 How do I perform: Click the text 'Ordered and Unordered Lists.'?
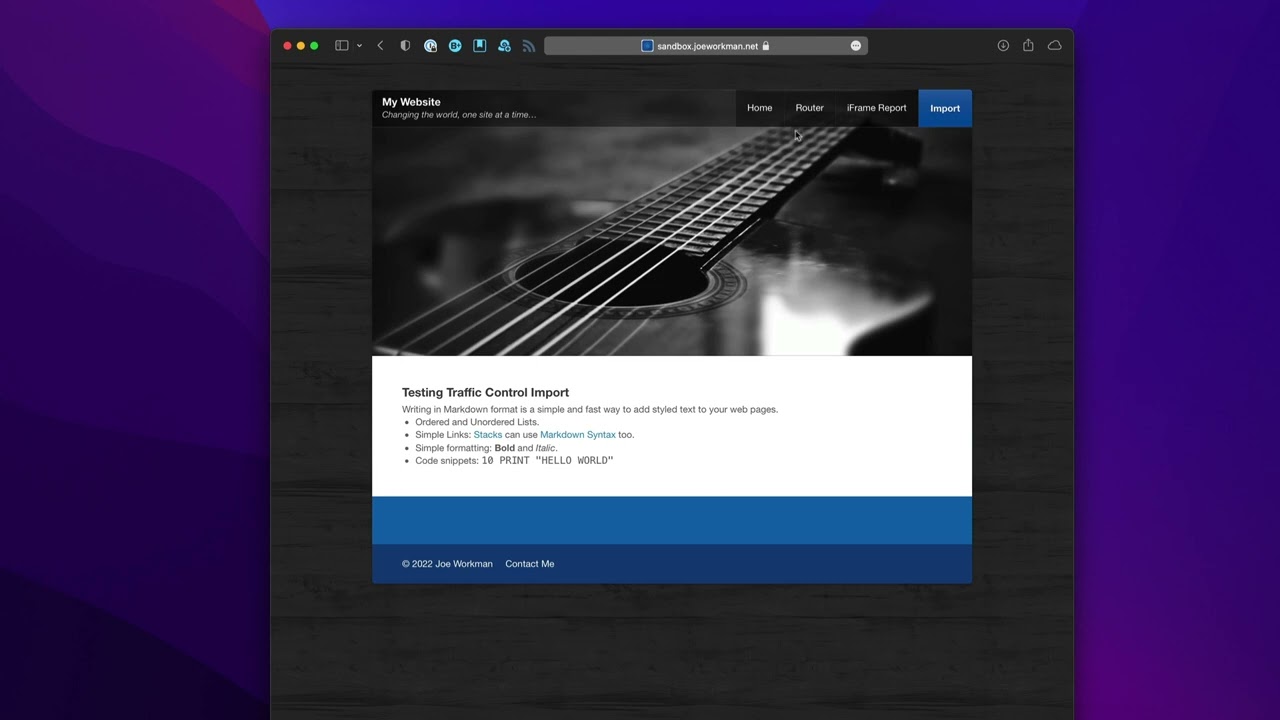coord(477,422)
